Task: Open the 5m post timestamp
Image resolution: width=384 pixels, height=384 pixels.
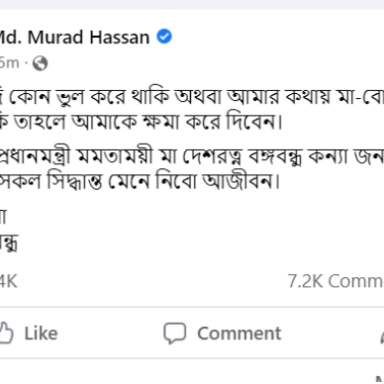Action: [x=9, y=63]
